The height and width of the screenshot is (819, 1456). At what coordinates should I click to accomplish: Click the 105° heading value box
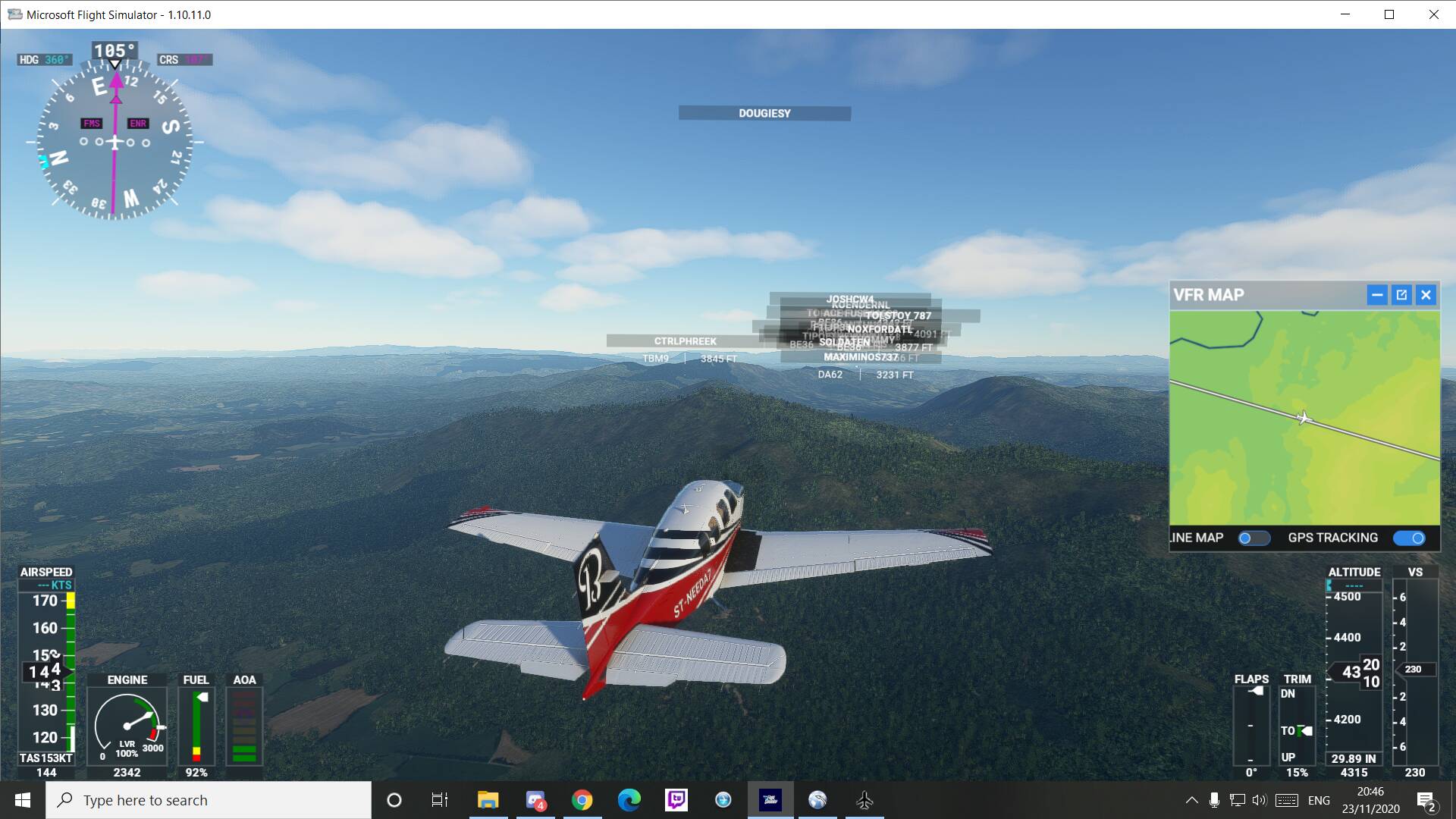[x=115, y=51]
